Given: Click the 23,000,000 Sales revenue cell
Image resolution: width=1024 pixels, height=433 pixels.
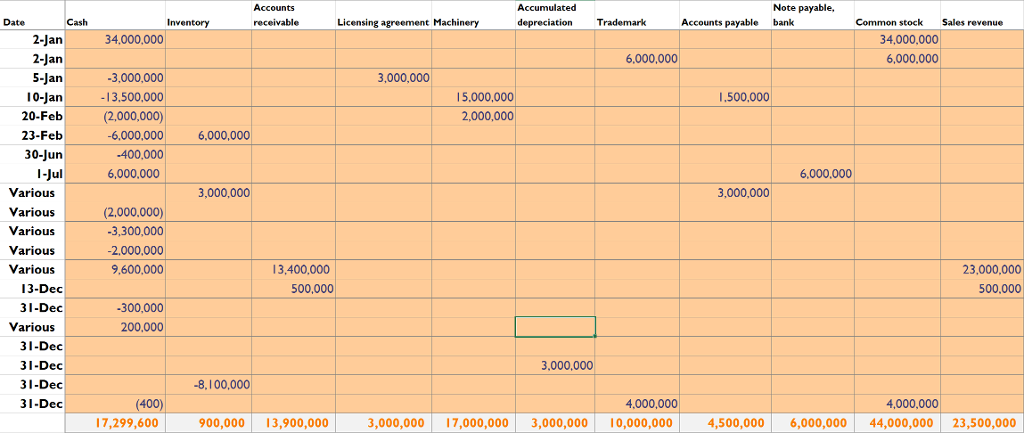Looking at the screenshot, I should point(982,269).
